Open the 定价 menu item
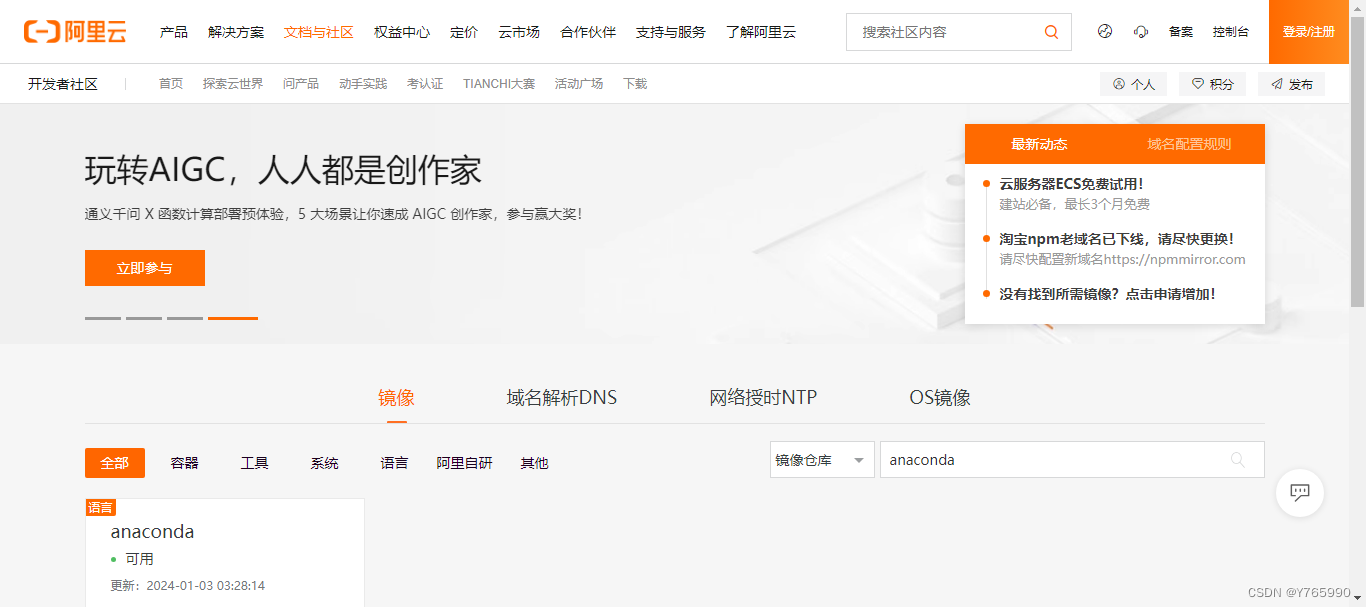 [x=464, y=32]
